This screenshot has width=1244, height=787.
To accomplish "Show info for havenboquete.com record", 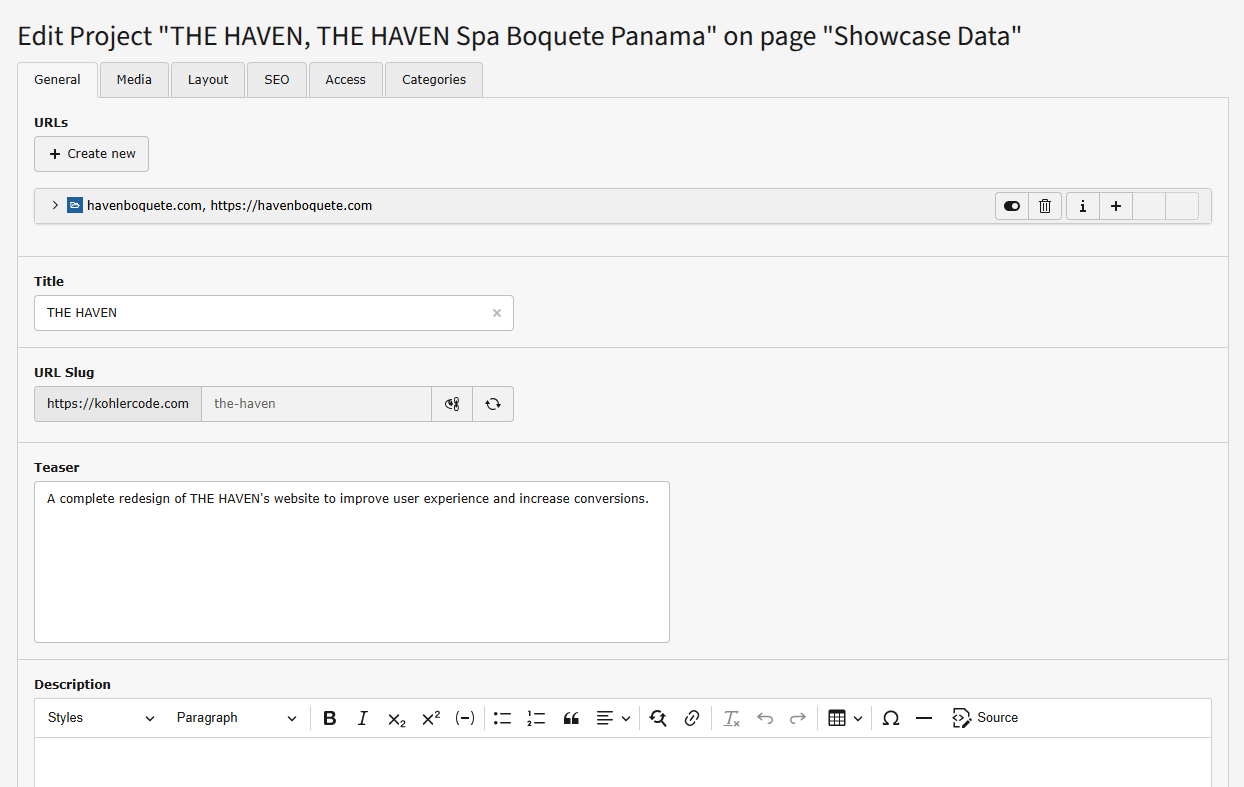I will pyautogui.click(x=1083, y=206).
